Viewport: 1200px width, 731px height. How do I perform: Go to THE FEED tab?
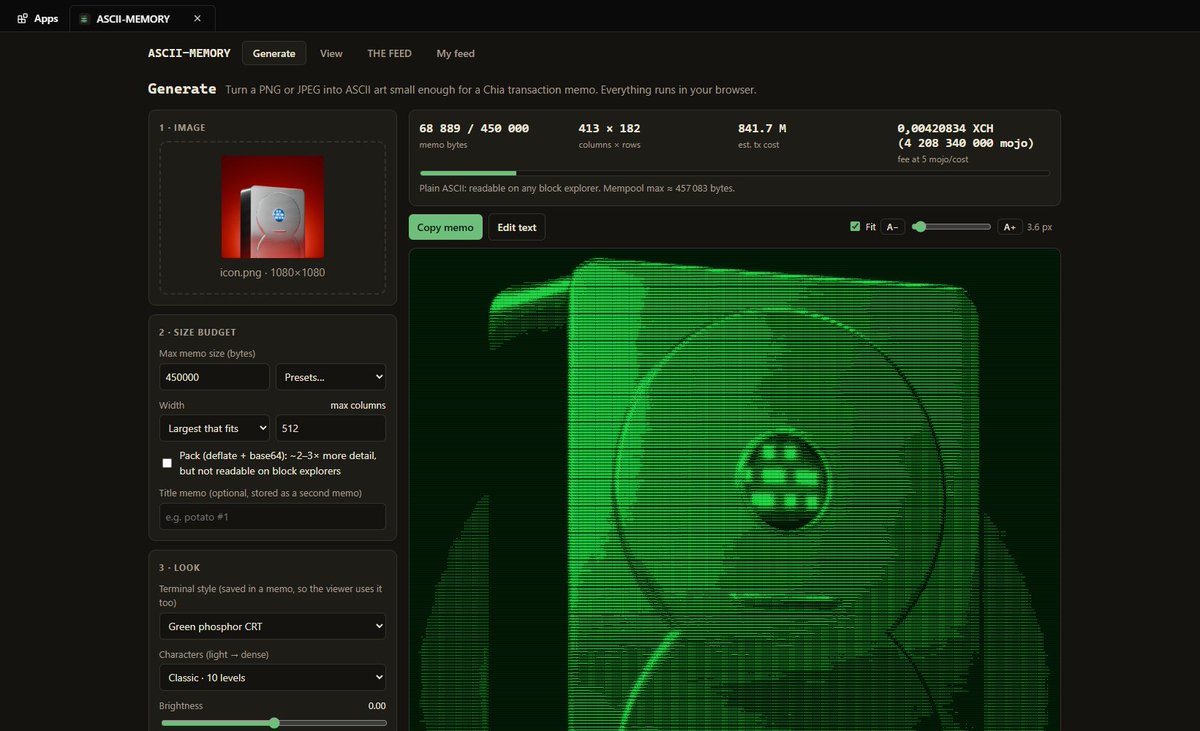389,53
